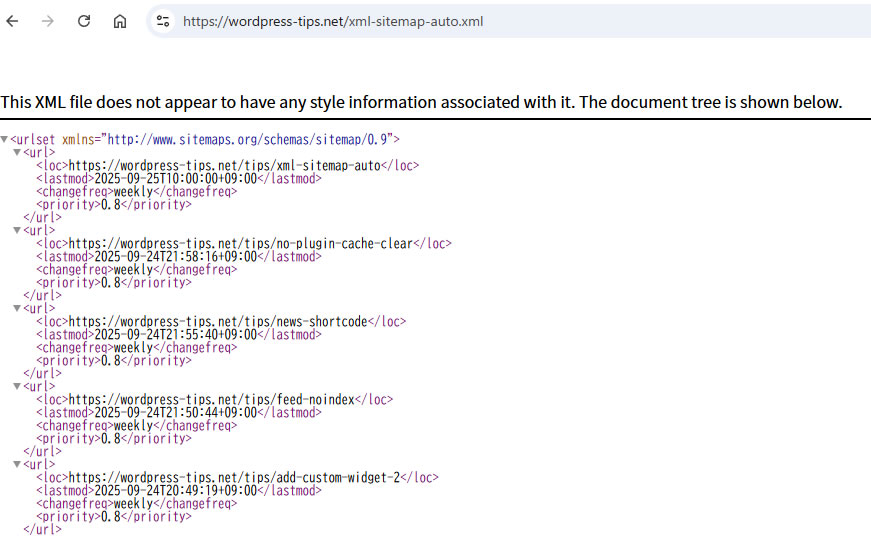The height and width of the screenshot is (536, 871).
Task: Collapse the url node for feed-noindex
Action: (17, 386)
